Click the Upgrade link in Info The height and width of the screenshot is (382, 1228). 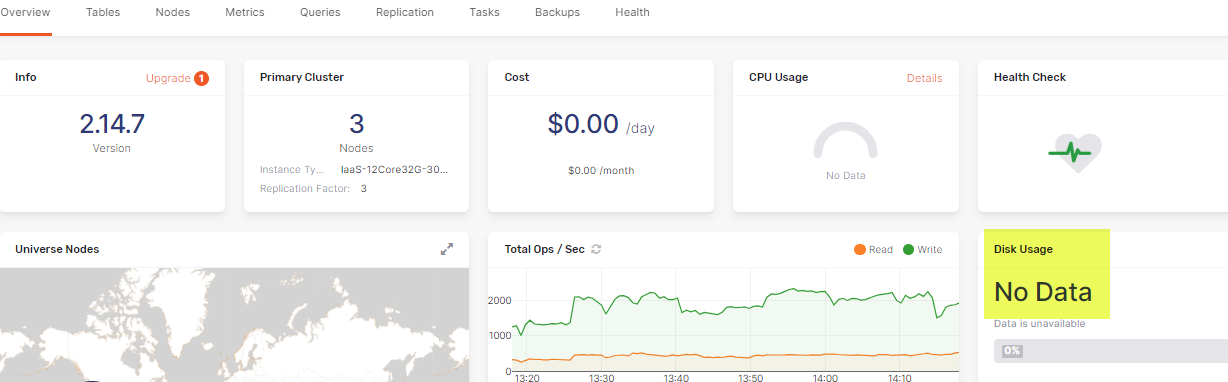[168, 78]
